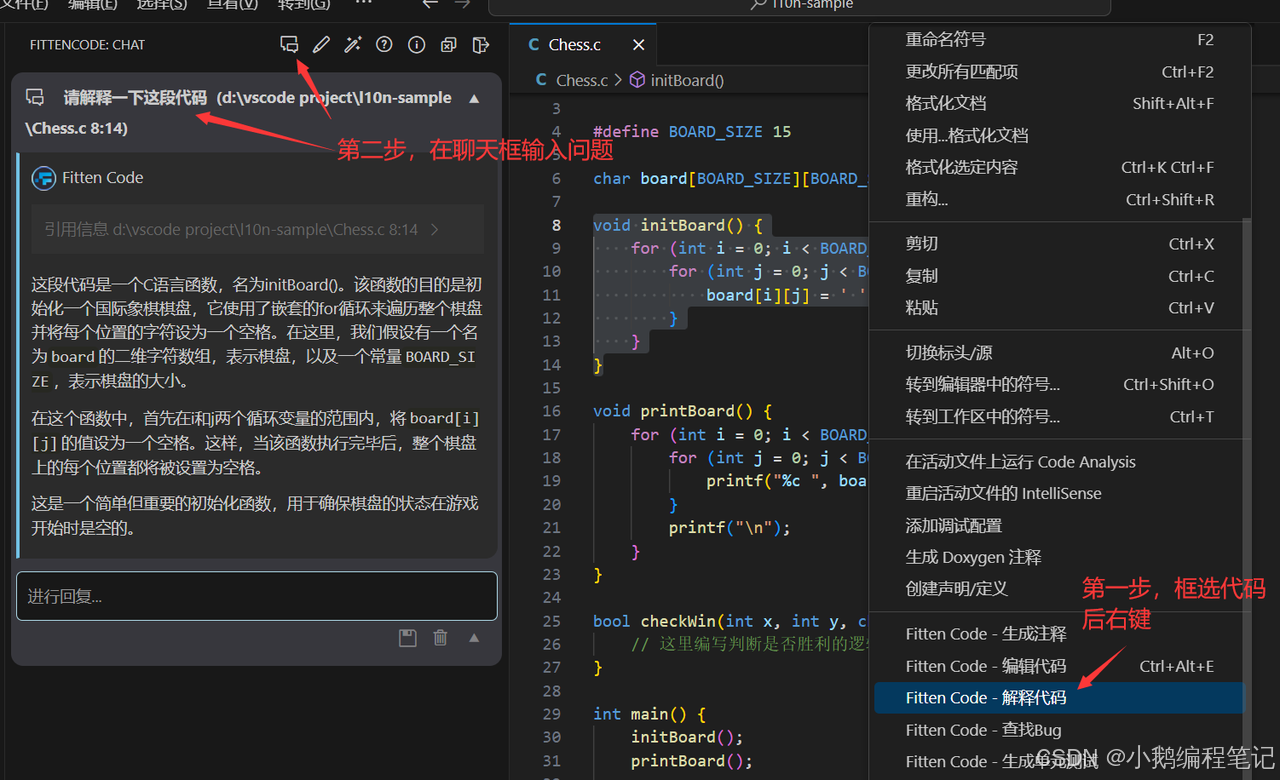The width and height of the screenshot is (1280, 780).
Task: Open the question-mark help icon
Action: click(384, 45)
